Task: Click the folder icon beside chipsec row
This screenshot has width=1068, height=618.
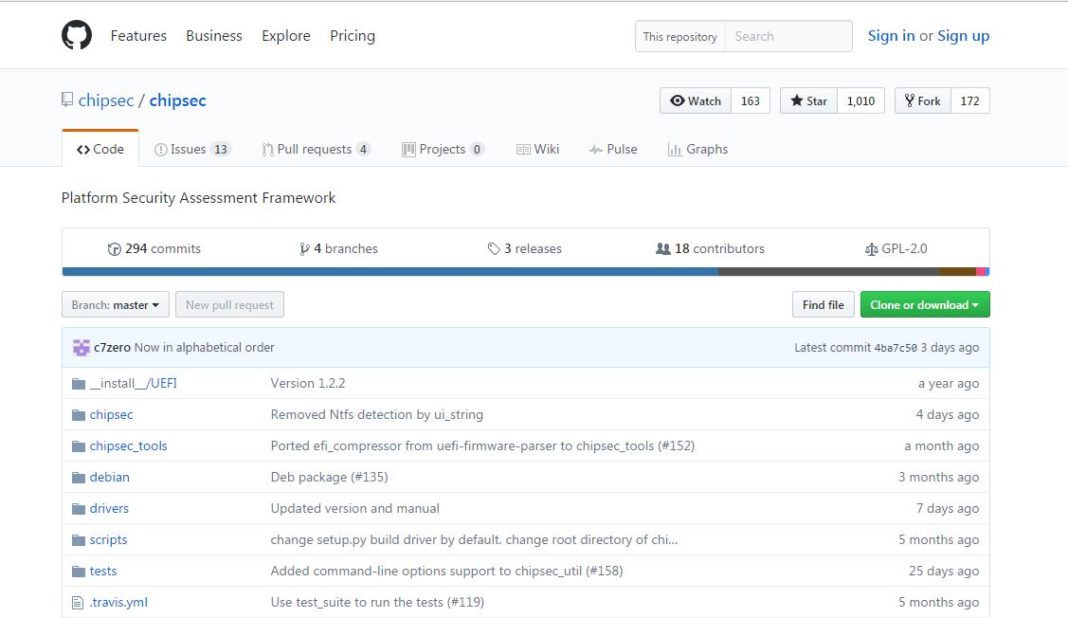Action: (78, 415)
